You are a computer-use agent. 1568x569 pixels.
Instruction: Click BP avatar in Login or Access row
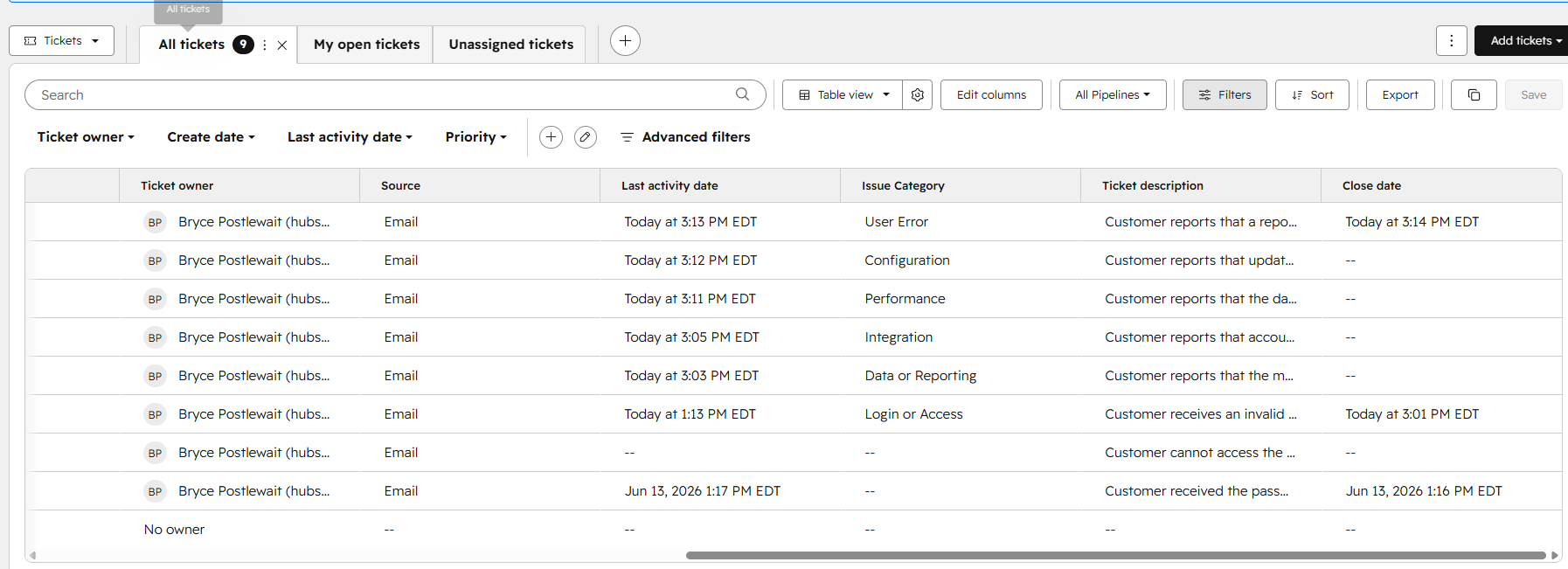[x=155, y=414]
